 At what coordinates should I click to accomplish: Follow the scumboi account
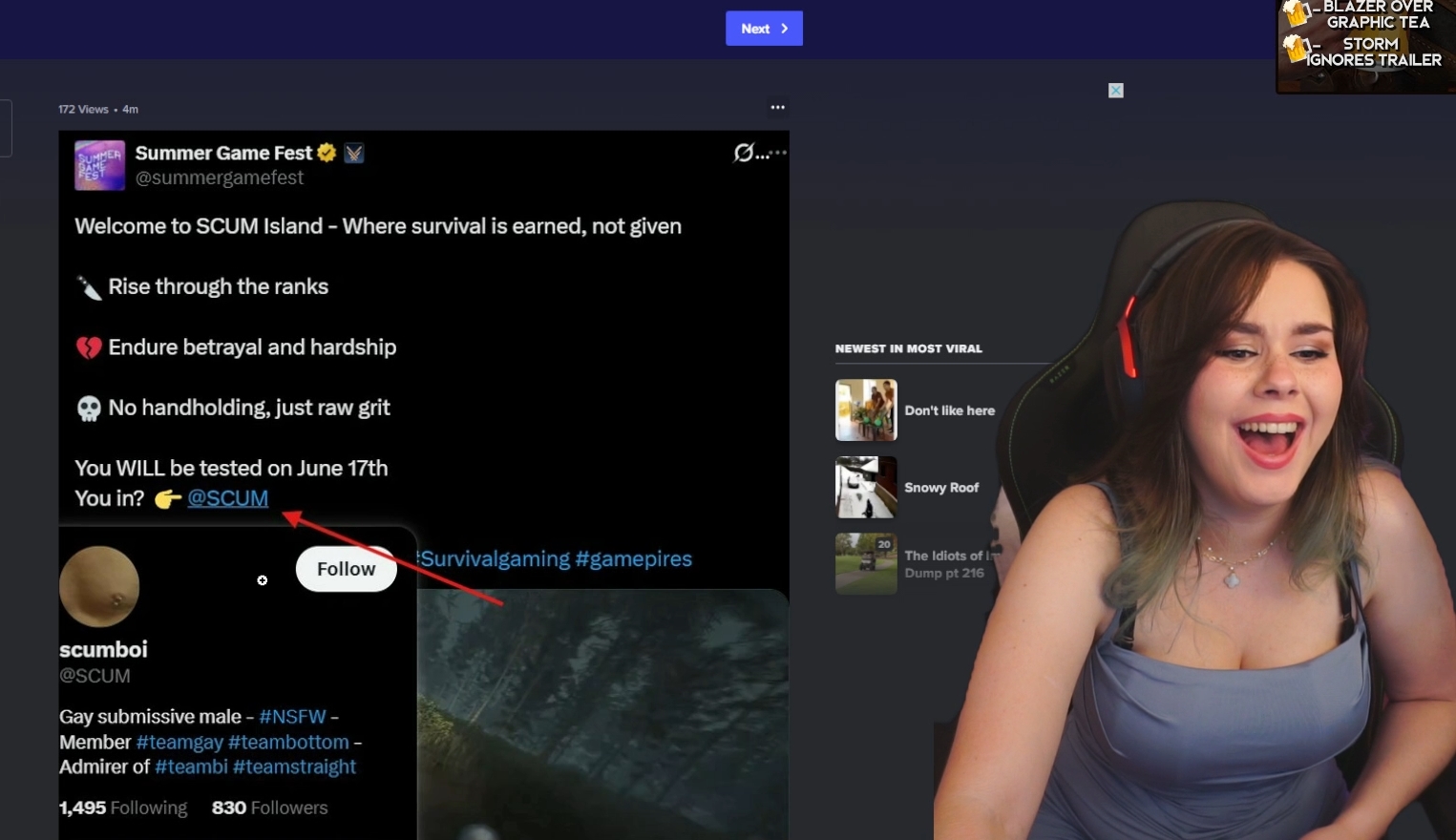click(x=346, y=569)
